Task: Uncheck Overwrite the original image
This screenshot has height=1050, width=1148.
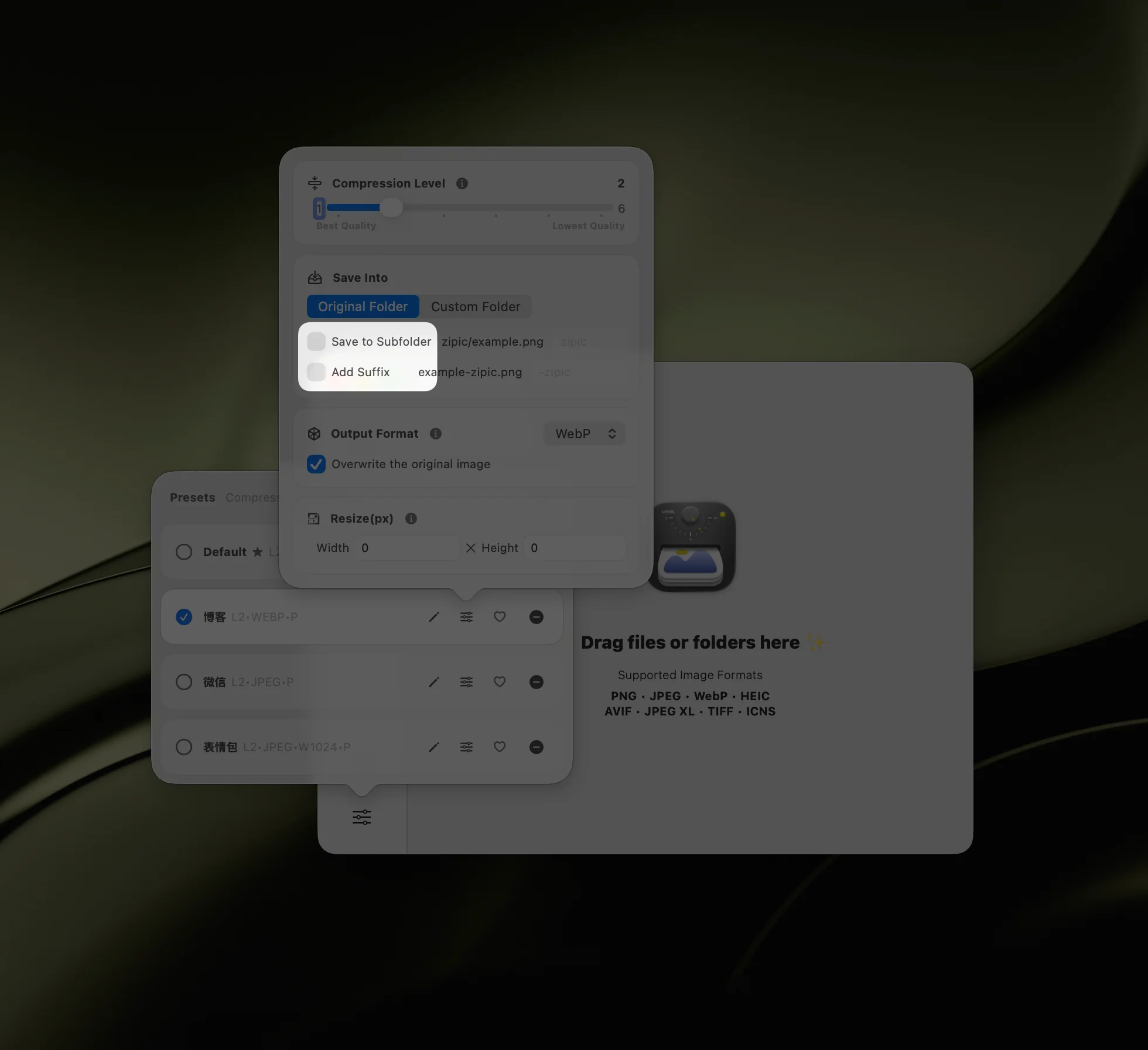Action: click(316, 464)
